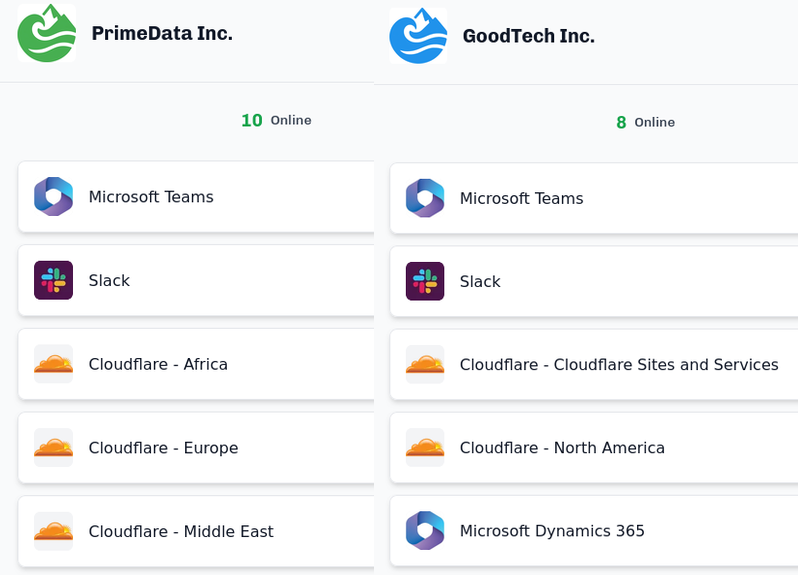798x575 pixels.
Task: Open Slack label under GoodTech
Action: click(480, 281)
